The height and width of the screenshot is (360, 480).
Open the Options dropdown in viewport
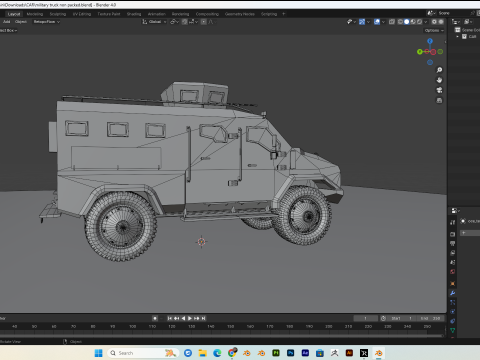[x=434, y=30]
